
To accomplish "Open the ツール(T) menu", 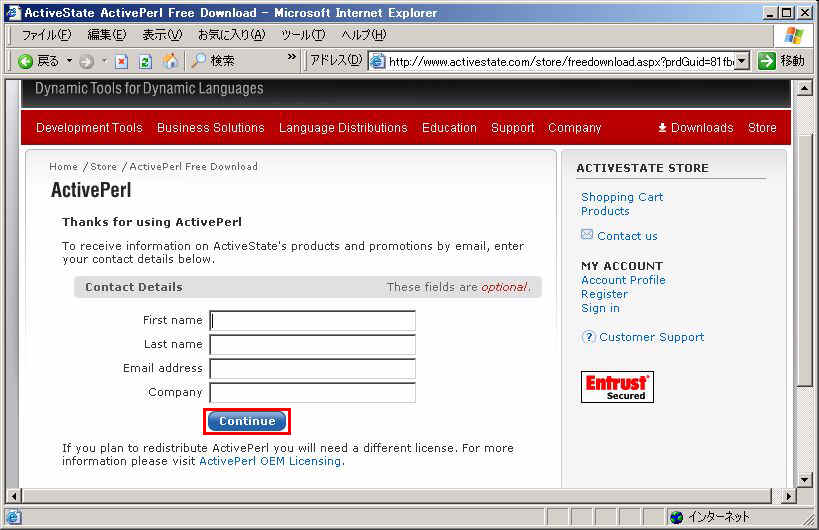I will 303,35.
